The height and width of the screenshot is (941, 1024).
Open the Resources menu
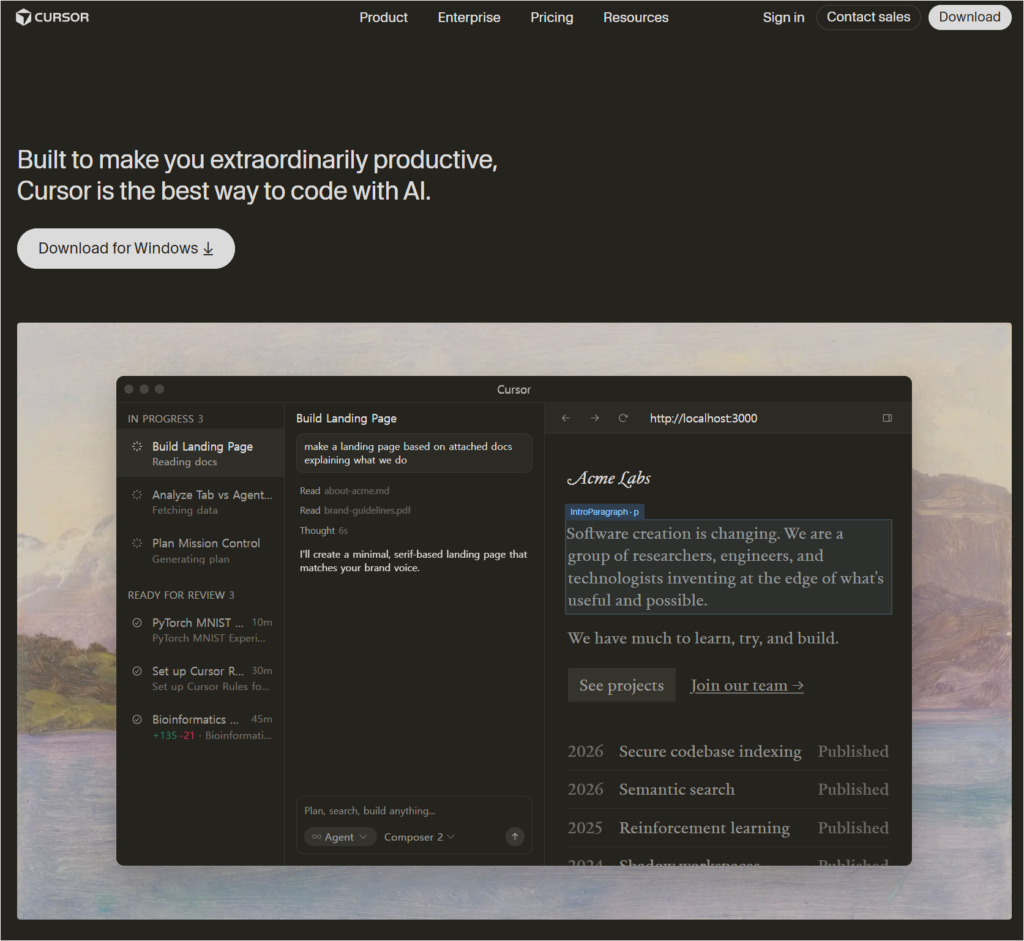[636, 17]
